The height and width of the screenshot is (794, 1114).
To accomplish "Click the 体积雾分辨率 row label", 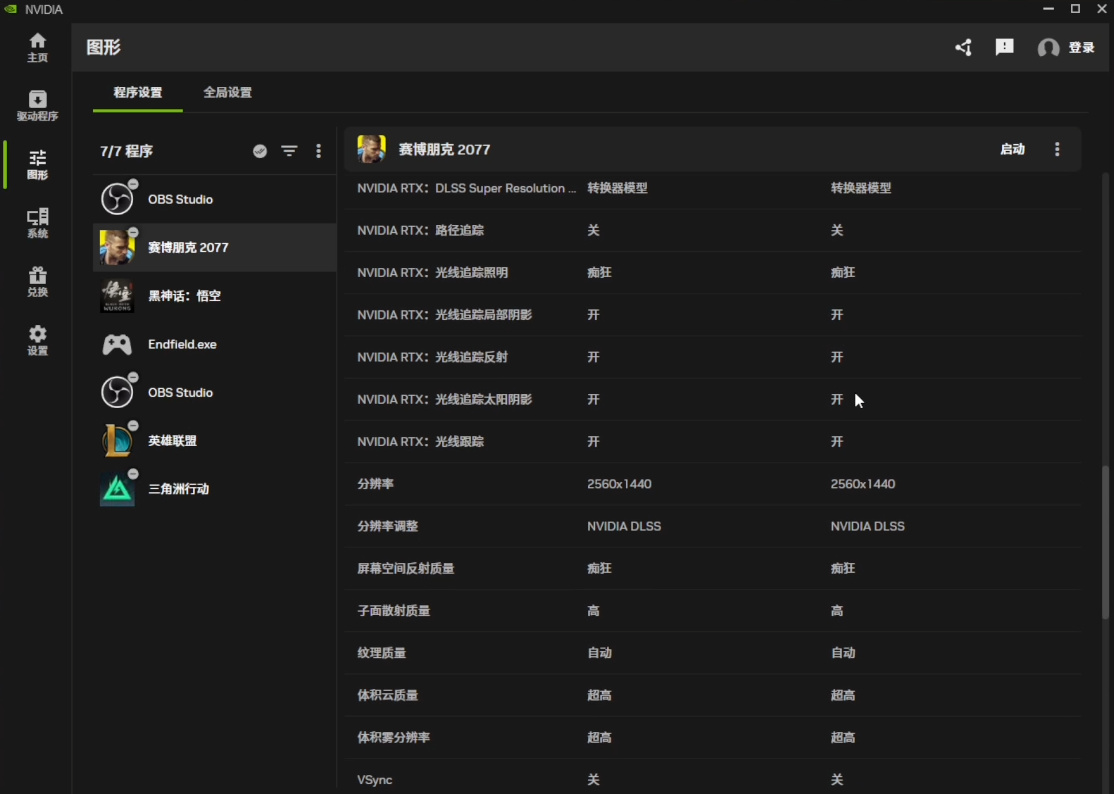I will (x=394, y=737).
